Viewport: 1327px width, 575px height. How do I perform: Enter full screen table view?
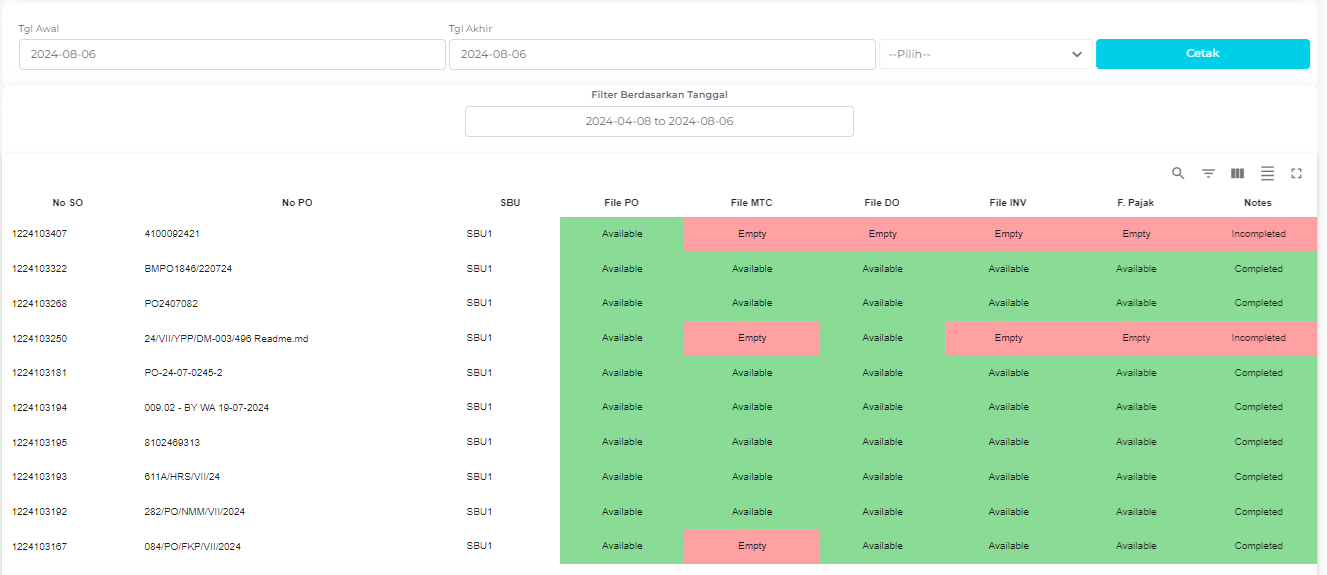click(x=1296, y=173)
